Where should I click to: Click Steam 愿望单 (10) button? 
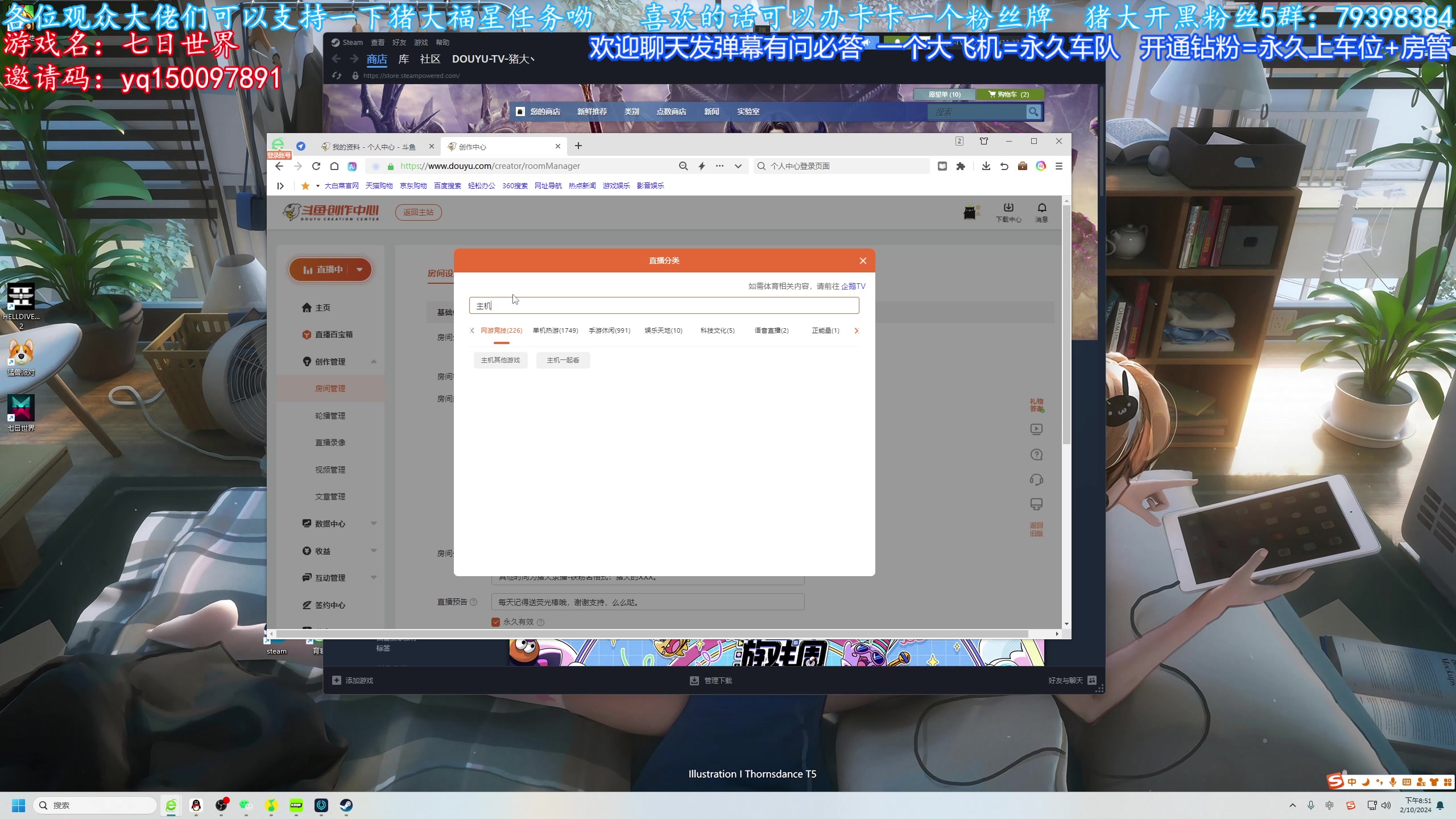(944, 94)
